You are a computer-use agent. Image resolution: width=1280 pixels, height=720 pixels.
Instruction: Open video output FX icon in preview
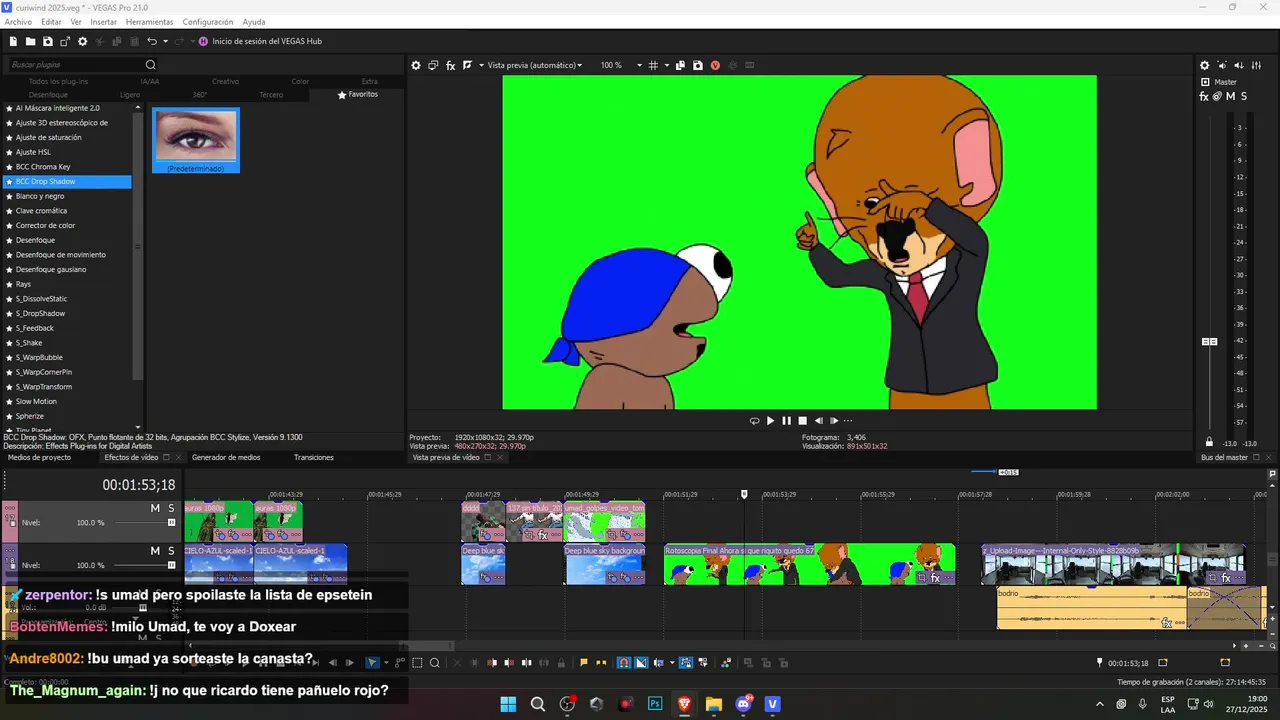(451, 65)
